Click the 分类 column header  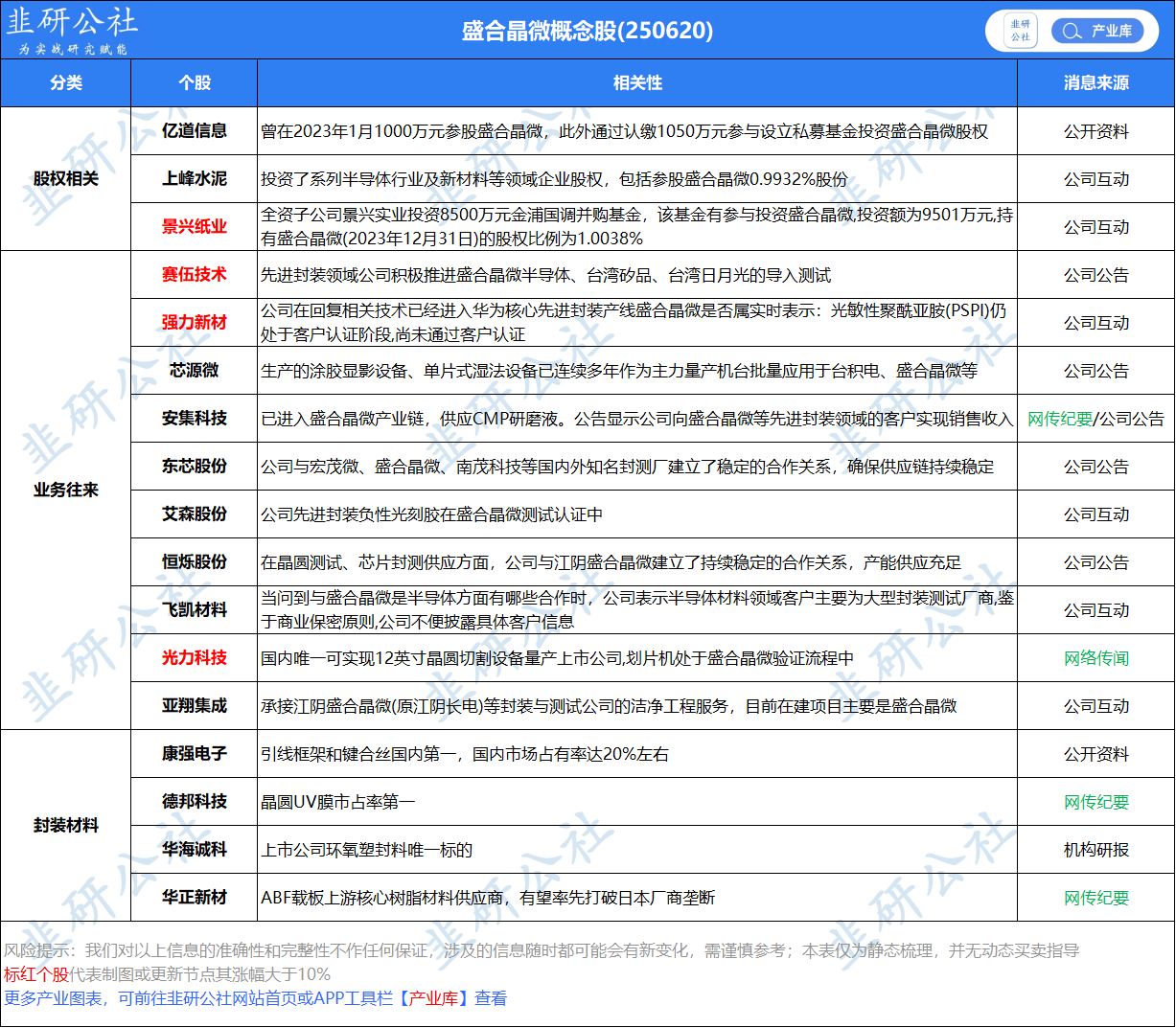coord(66,83)
